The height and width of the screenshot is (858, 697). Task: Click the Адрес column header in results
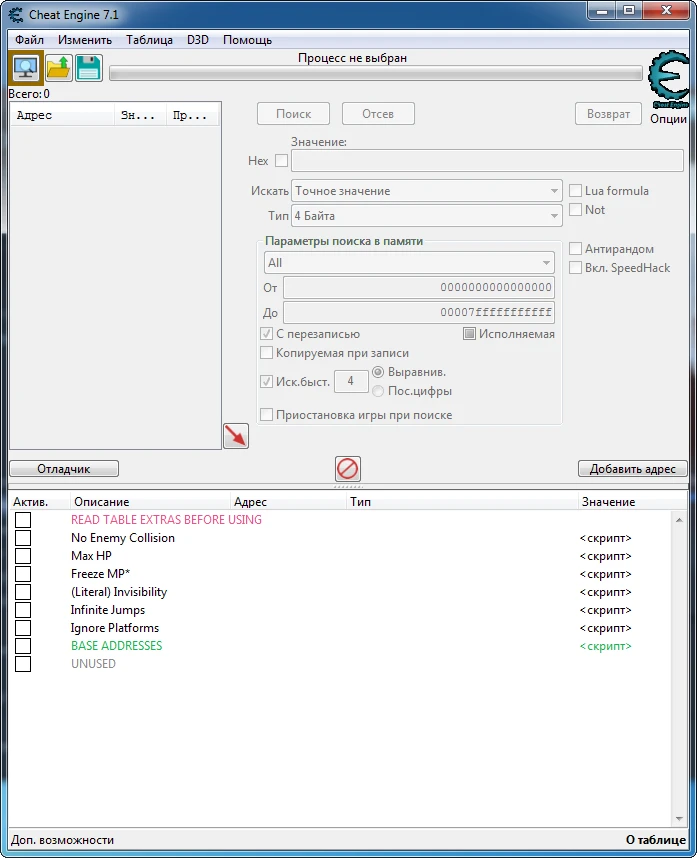pyautogui.click(x=62, y=115)
